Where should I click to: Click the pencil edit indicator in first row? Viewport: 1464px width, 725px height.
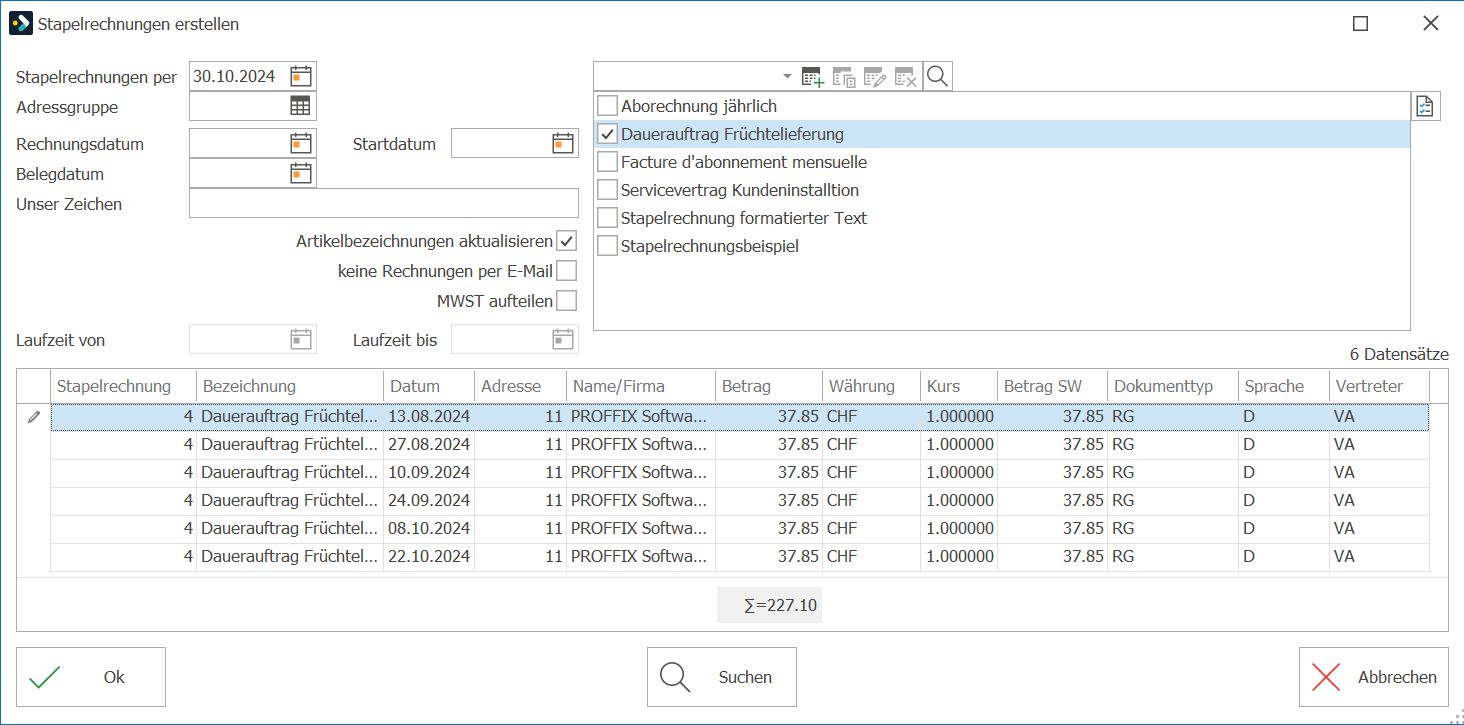click(x=34, y=417)
